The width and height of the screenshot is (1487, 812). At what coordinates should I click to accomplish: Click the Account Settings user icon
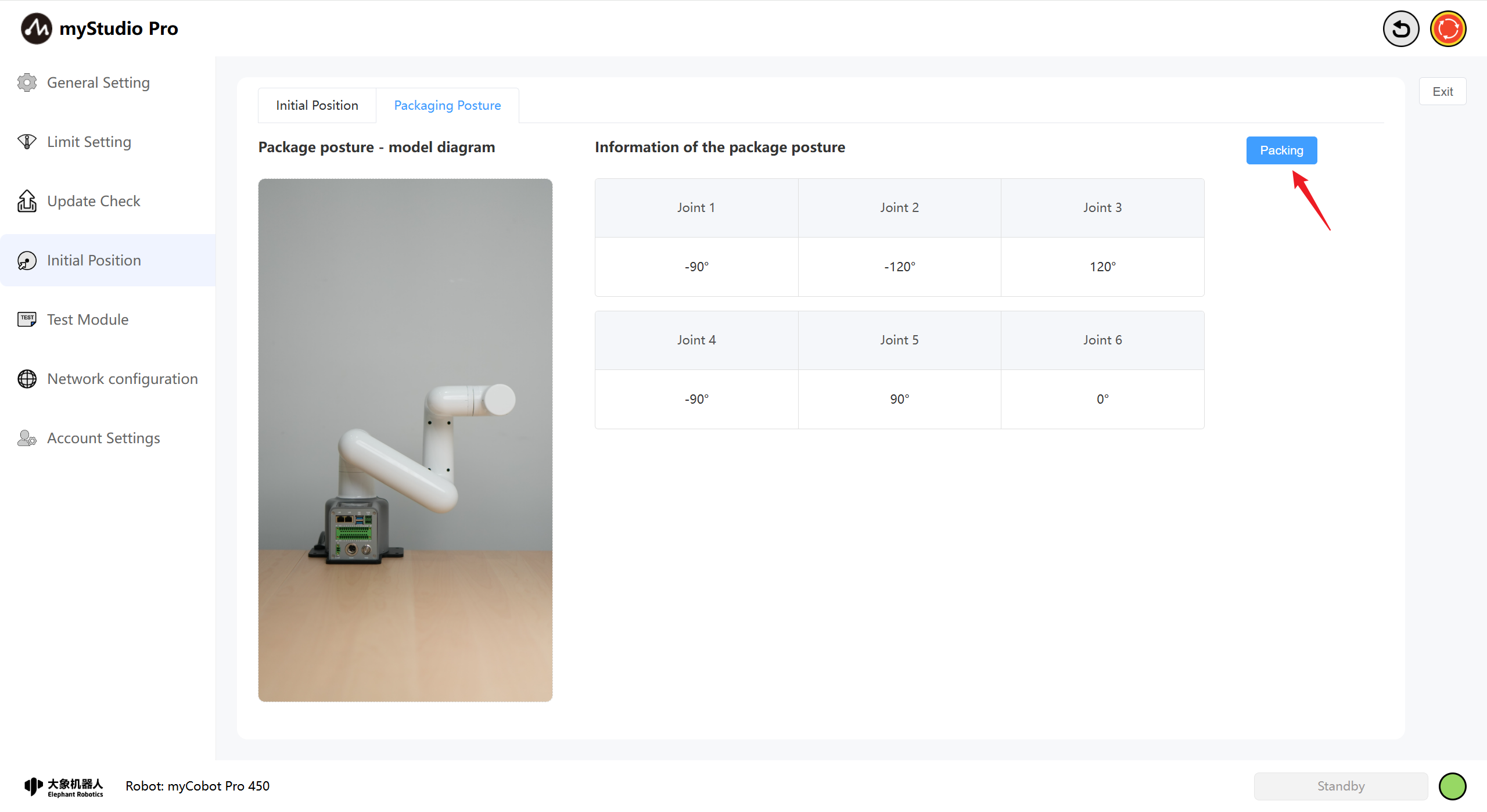(x=27, y=438)
